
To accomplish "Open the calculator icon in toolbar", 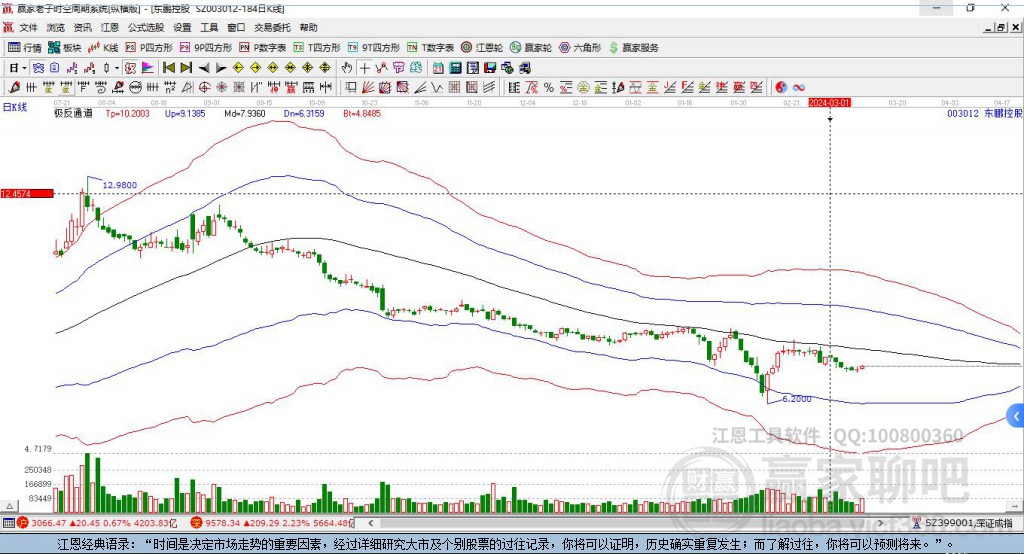I will point(455,68).
